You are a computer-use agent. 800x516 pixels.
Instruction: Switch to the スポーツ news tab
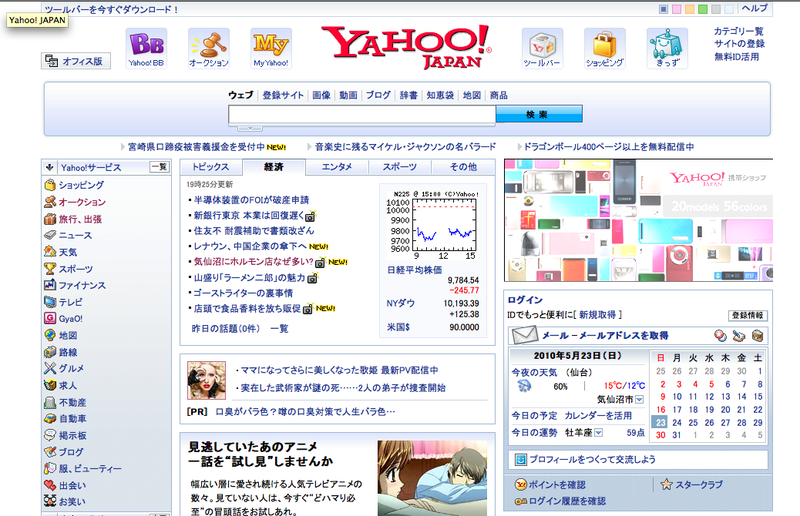(399, 167)
